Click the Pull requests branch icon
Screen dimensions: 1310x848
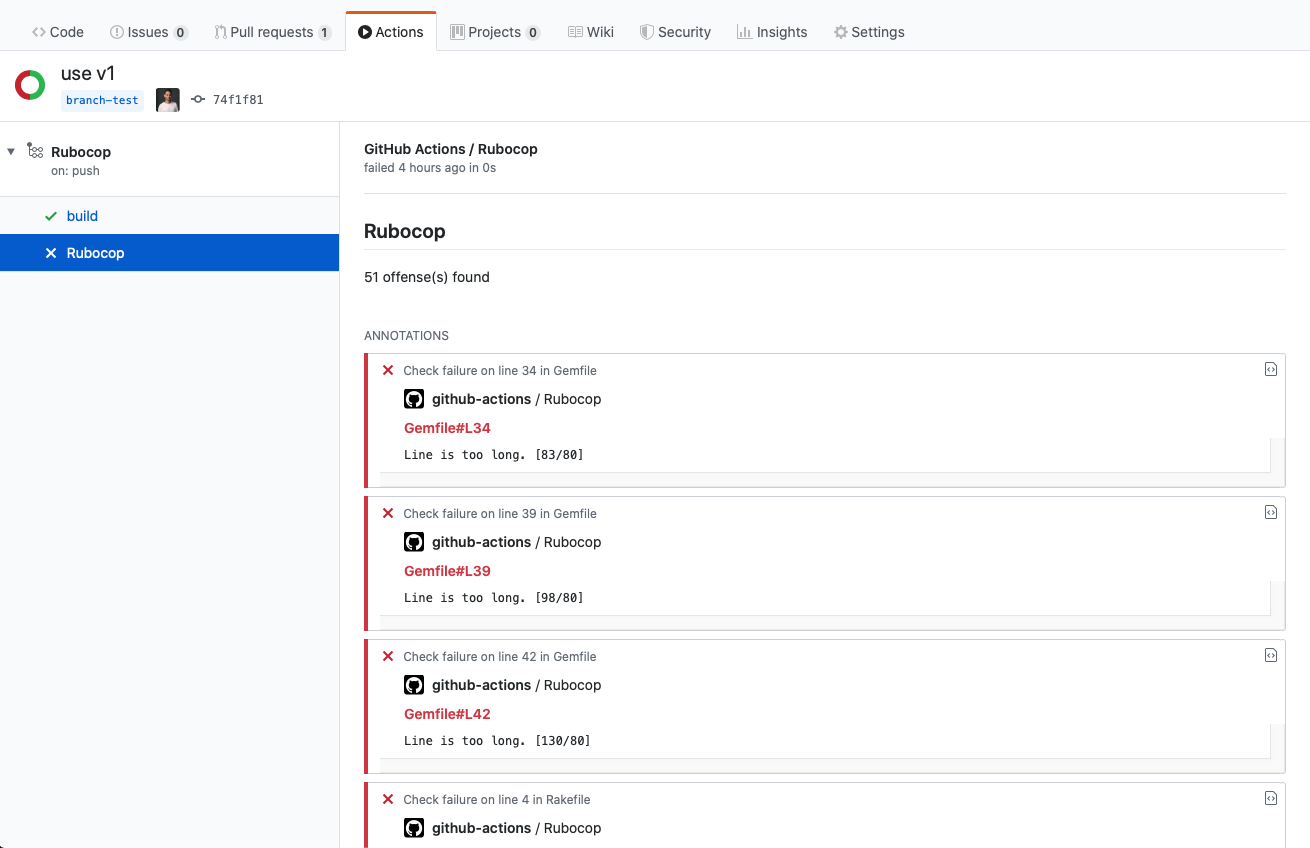(220, 32)
